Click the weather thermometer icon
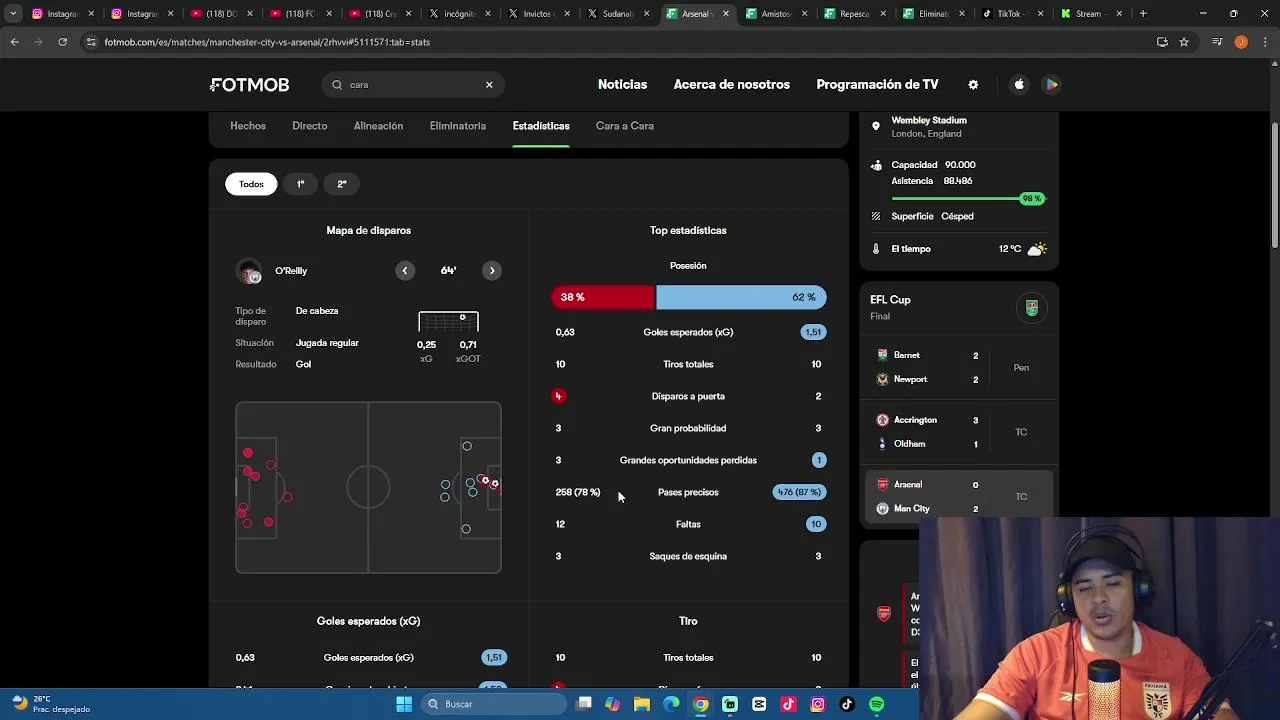 click(876, 249)
